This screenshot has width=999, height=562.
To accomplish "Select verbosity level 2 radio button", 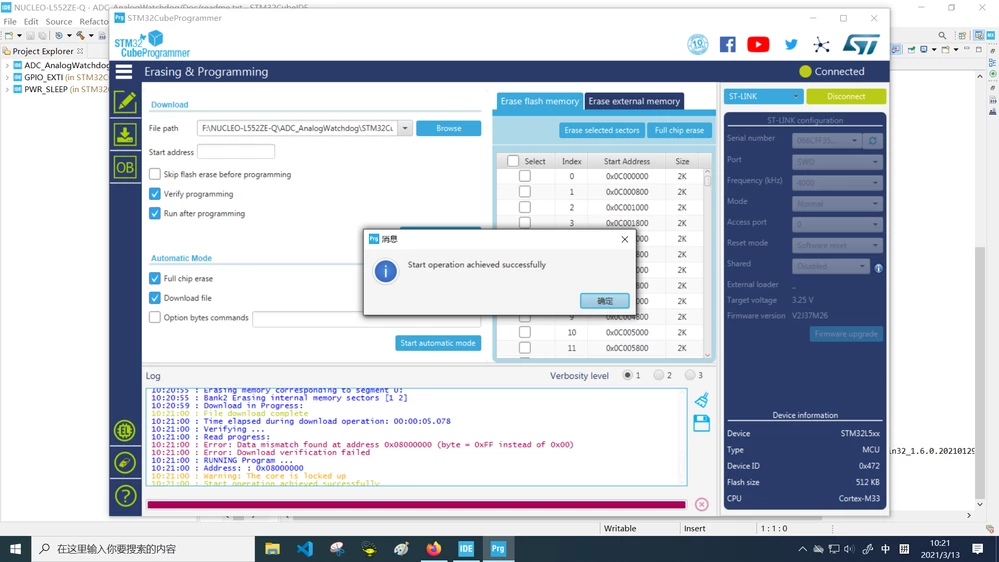I will [x=658, y=375].
